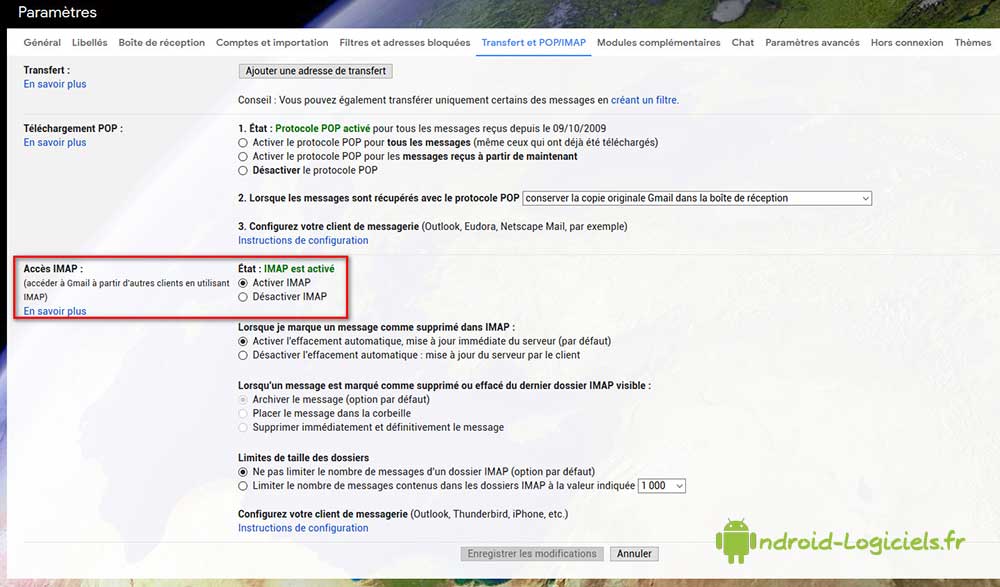Open the Comptes et importation tab

pos(272,43)
